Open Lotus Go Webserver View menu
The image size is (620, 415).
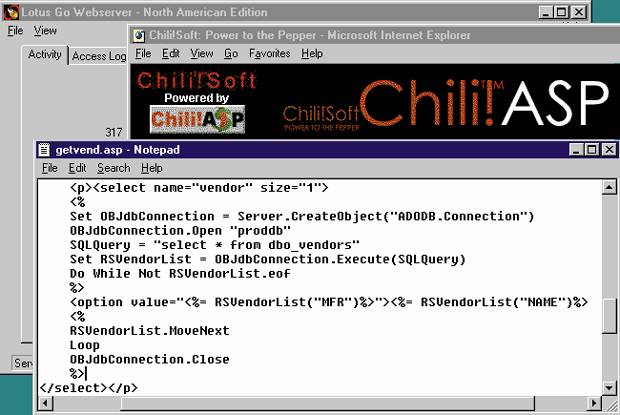pos(45,30)
